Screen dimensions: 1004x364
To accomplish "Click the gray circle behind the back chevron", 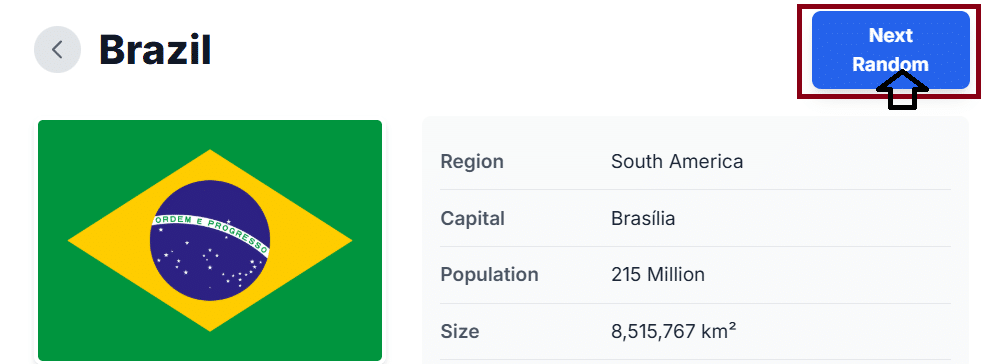I will pyautogui.click(x=57, y=49).
